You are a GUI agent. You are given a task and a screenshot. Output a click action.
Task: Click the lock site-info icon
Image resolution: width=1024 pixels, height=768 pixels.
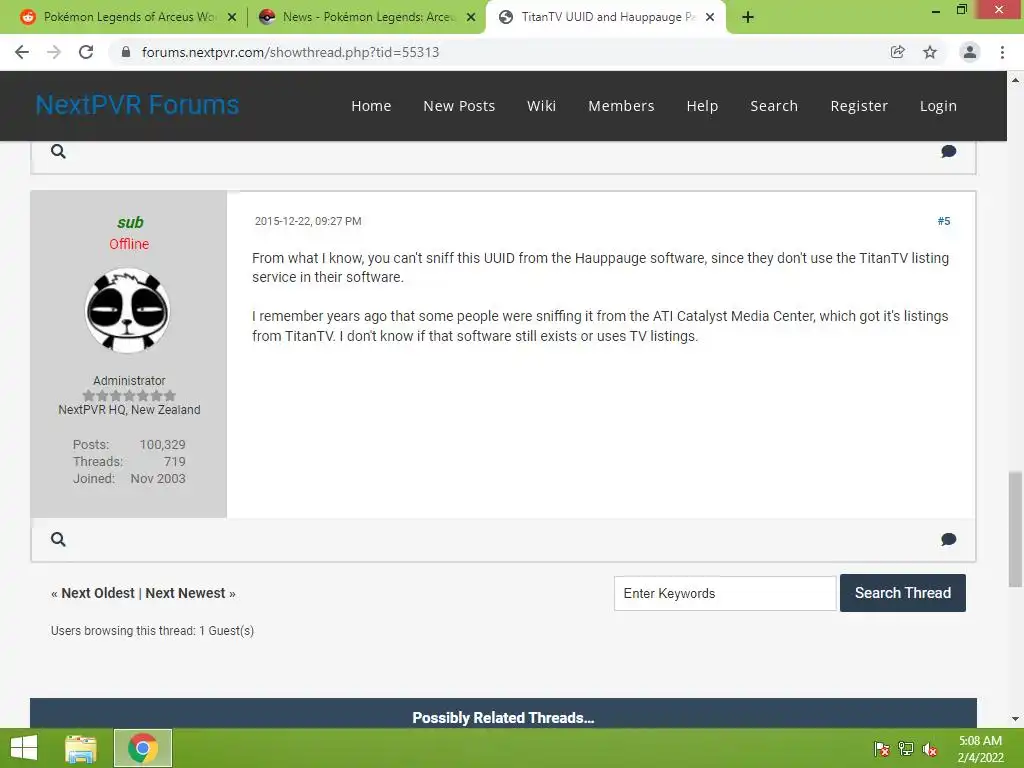point(126,52)
